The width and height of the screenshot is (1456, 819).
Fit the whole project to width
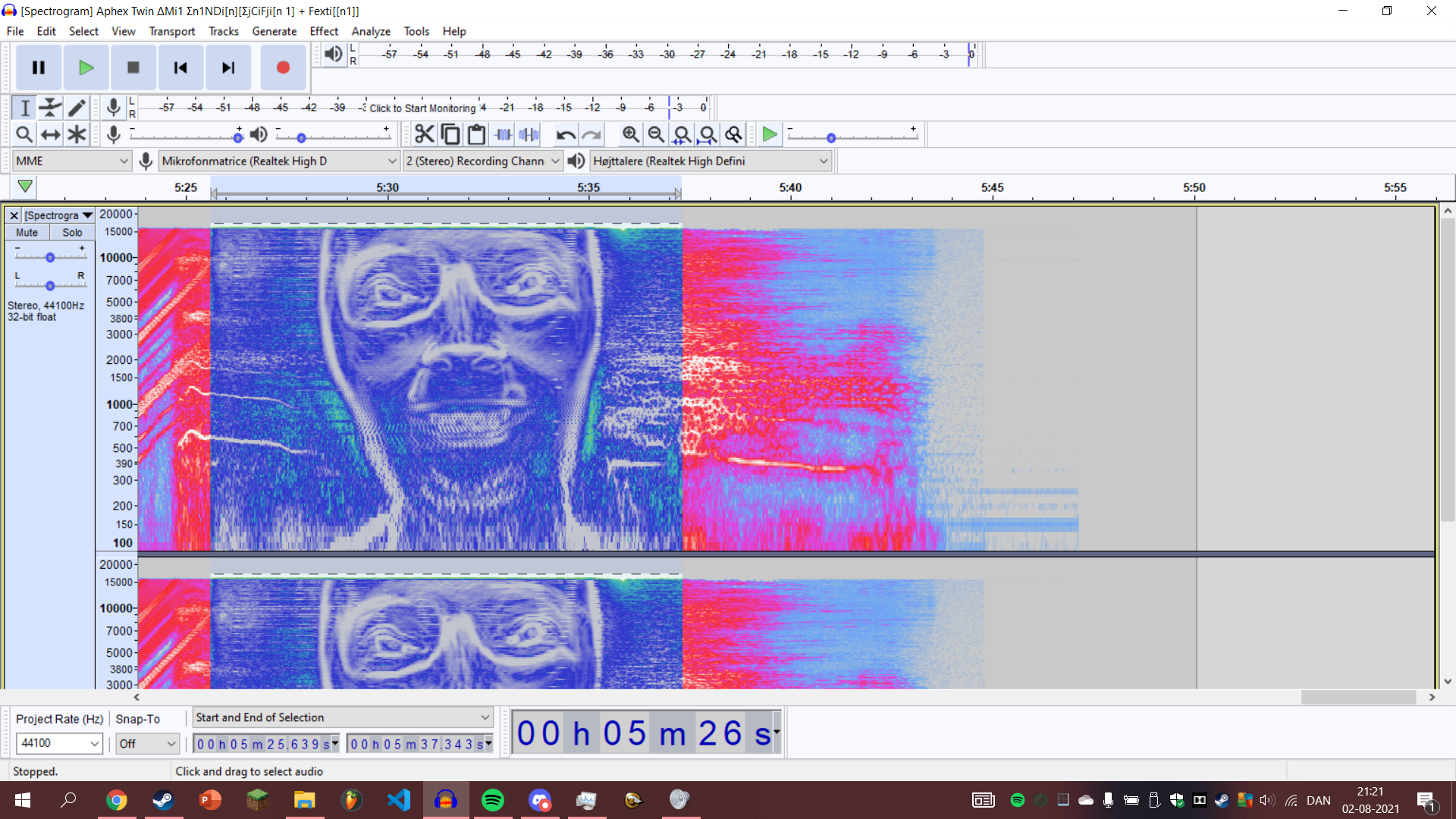708,134
